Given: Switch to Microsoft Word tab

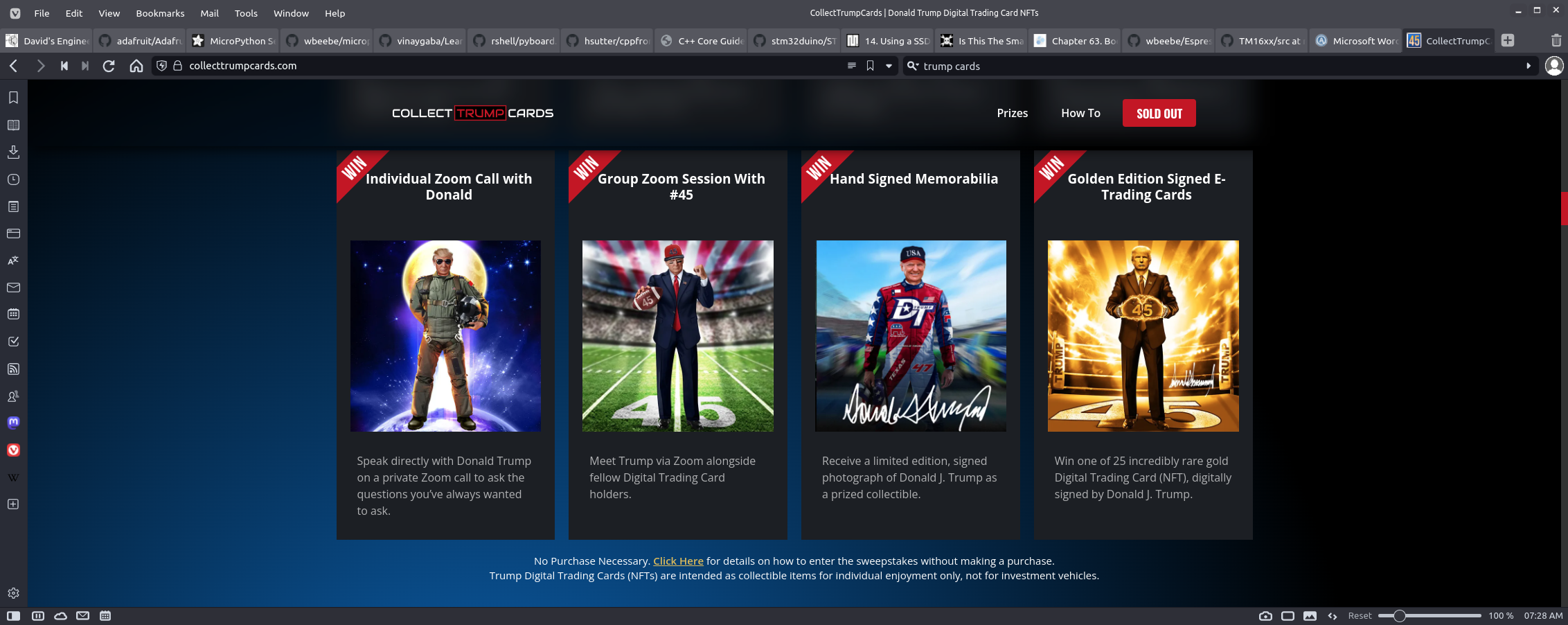Looking at the screenshot, I should [x=1356, y=41].
